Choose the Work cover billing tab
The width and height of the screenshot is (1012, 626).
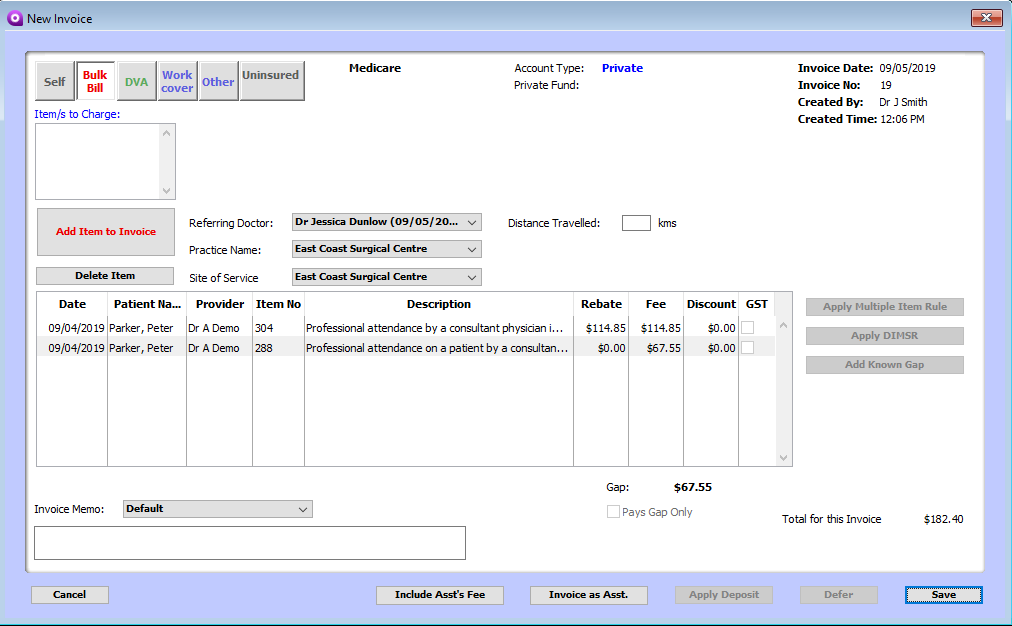point(177,82)
